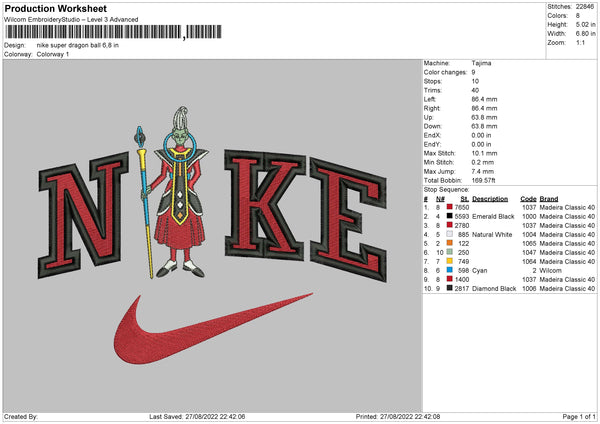Select the Natural White color swatch
The height and width of the screenshot is (424, 600).
(450, 234)
